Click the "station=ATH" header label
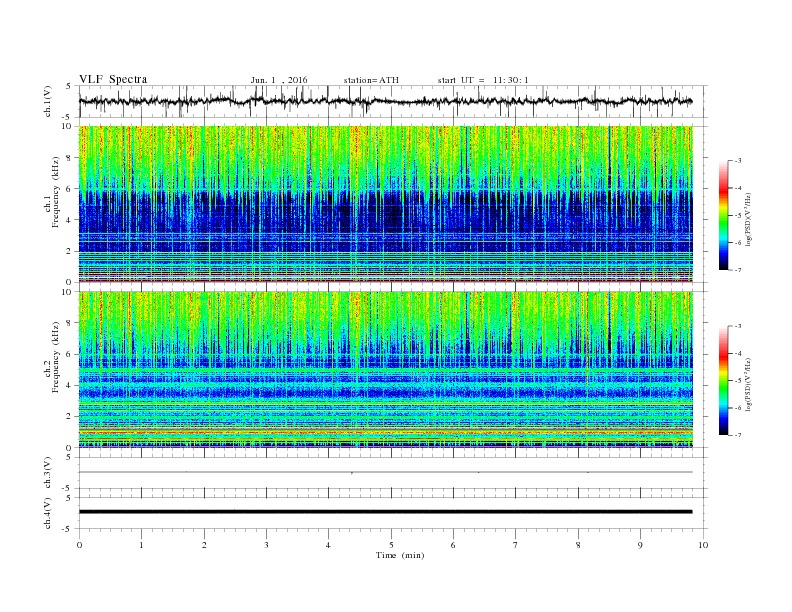Viewport: 792px width, 612px height. pyautogui.click(x=371, y=80)
